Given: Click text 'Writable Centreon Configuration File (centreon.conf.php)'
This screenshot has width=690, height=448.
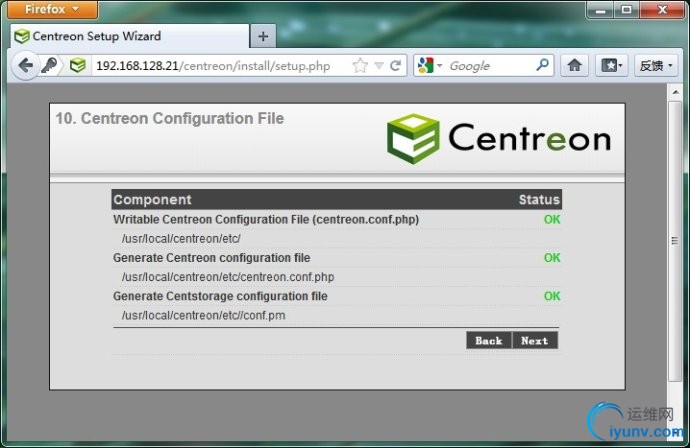Looking at the screenshot, I should (x=266, y=220).
